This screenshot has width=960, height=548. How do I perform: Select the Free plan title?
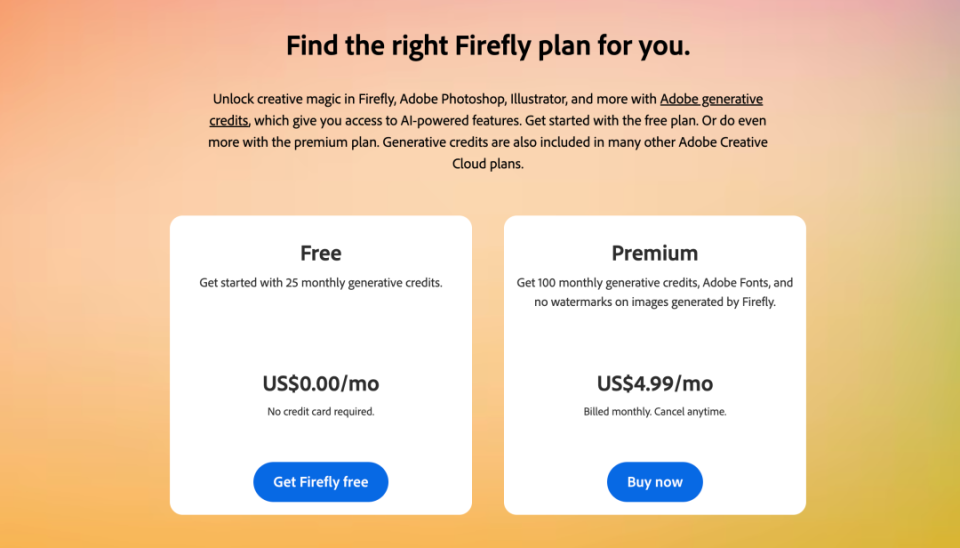[320, 253]
